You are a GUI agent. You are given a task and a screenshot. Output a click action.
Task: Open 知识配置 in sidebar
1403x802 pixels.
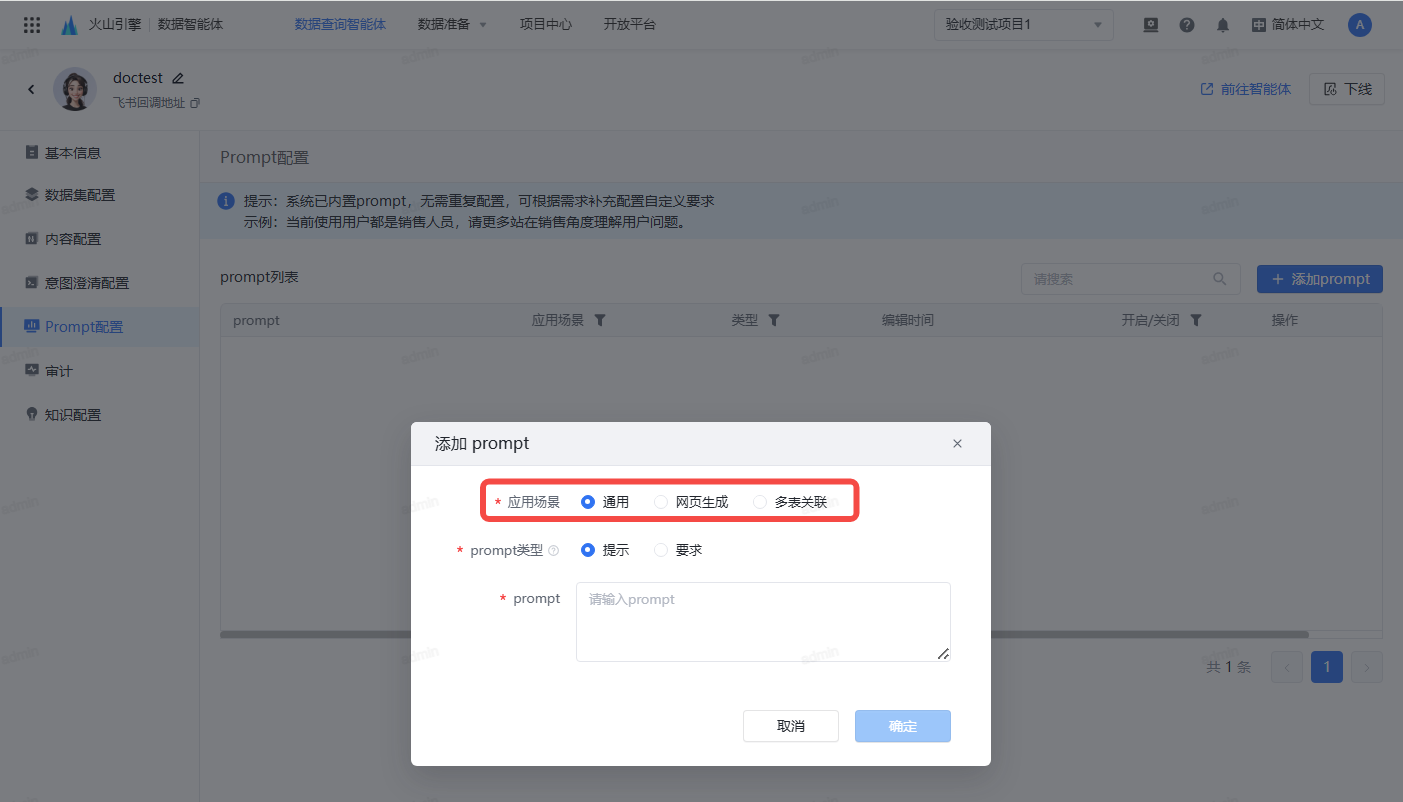click(x=100, y=415)
